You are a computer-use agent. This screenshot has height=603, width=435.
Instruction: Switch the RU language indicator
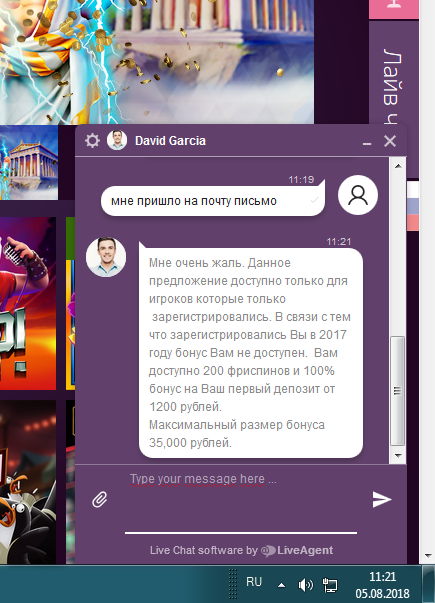coord(254,581)
